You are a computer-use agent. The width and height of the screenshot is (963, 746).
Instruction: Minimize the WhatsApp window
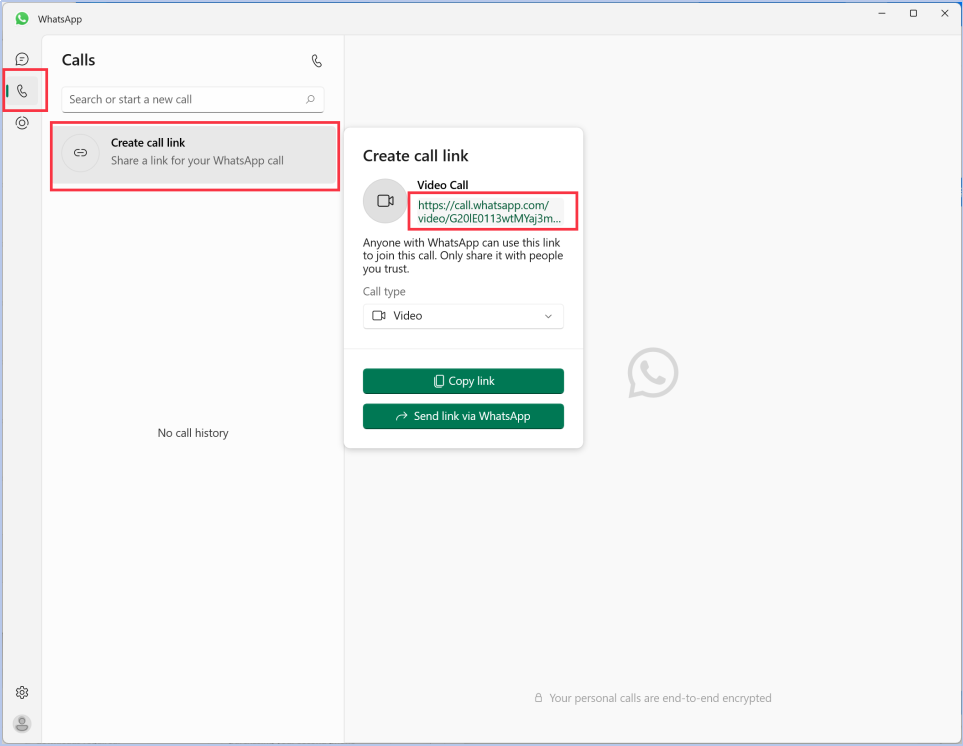click(882, 13)
